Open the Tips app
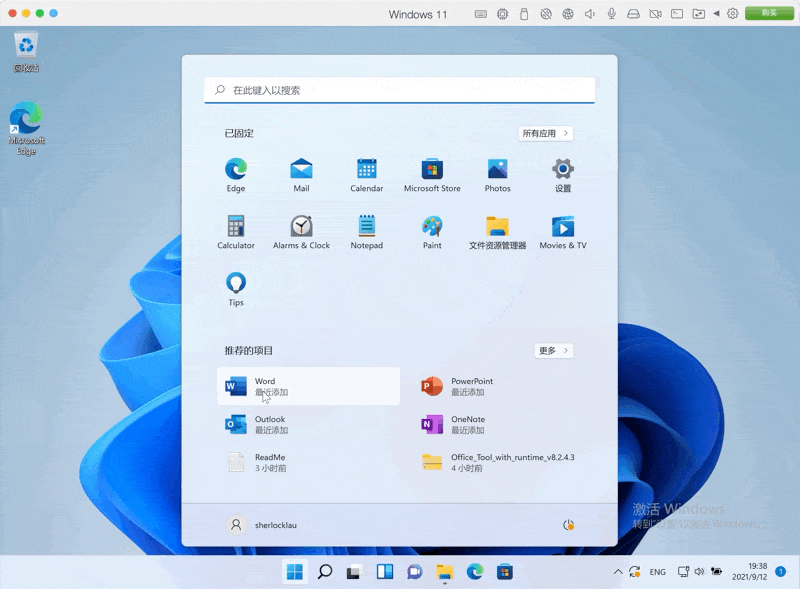 pyautogui.click(x=236, y=289)
